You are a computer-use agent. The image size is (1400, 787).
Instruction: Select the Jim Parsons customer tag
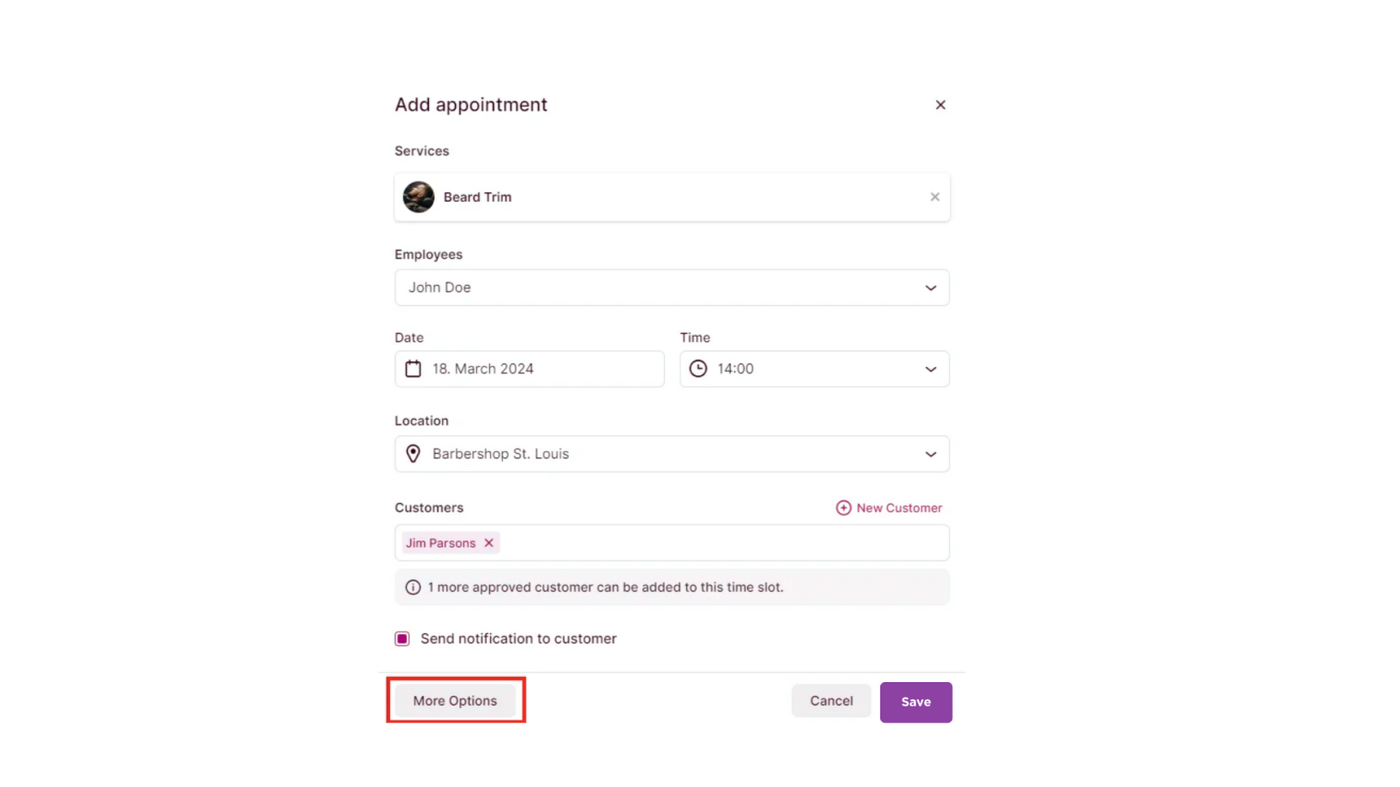coord(441,543)
